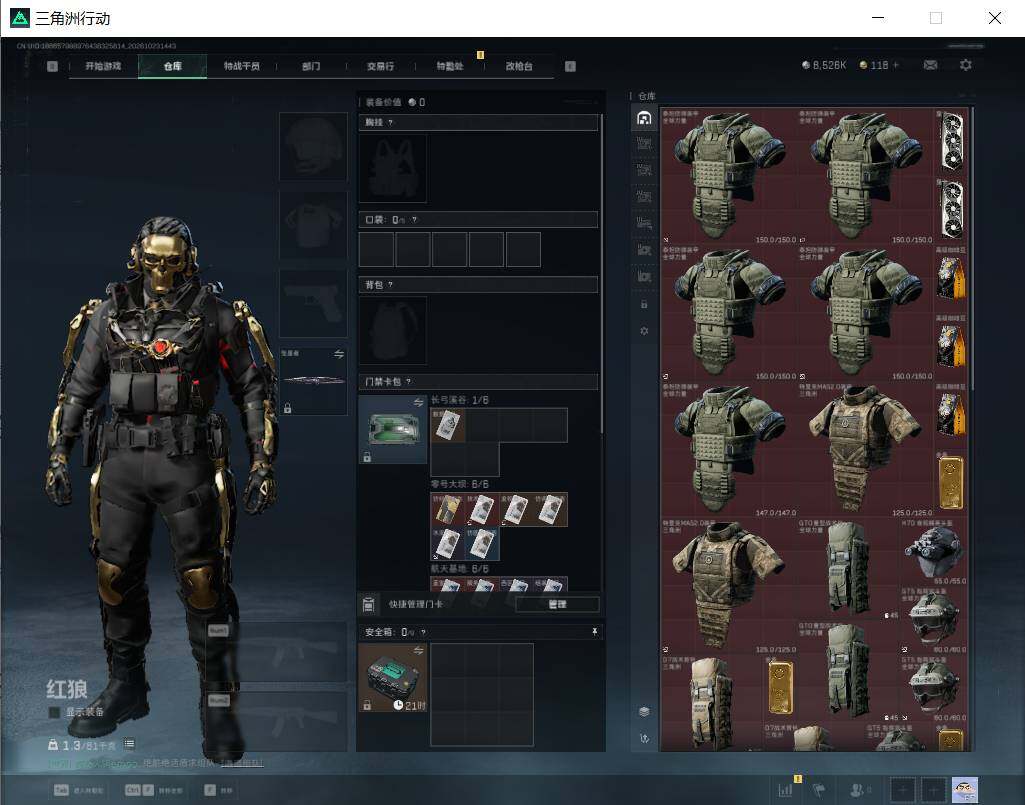The width and height of the screenshot is (1025, 805).
Task: Click the player avatar in bottom right
Action: (964, 790)
